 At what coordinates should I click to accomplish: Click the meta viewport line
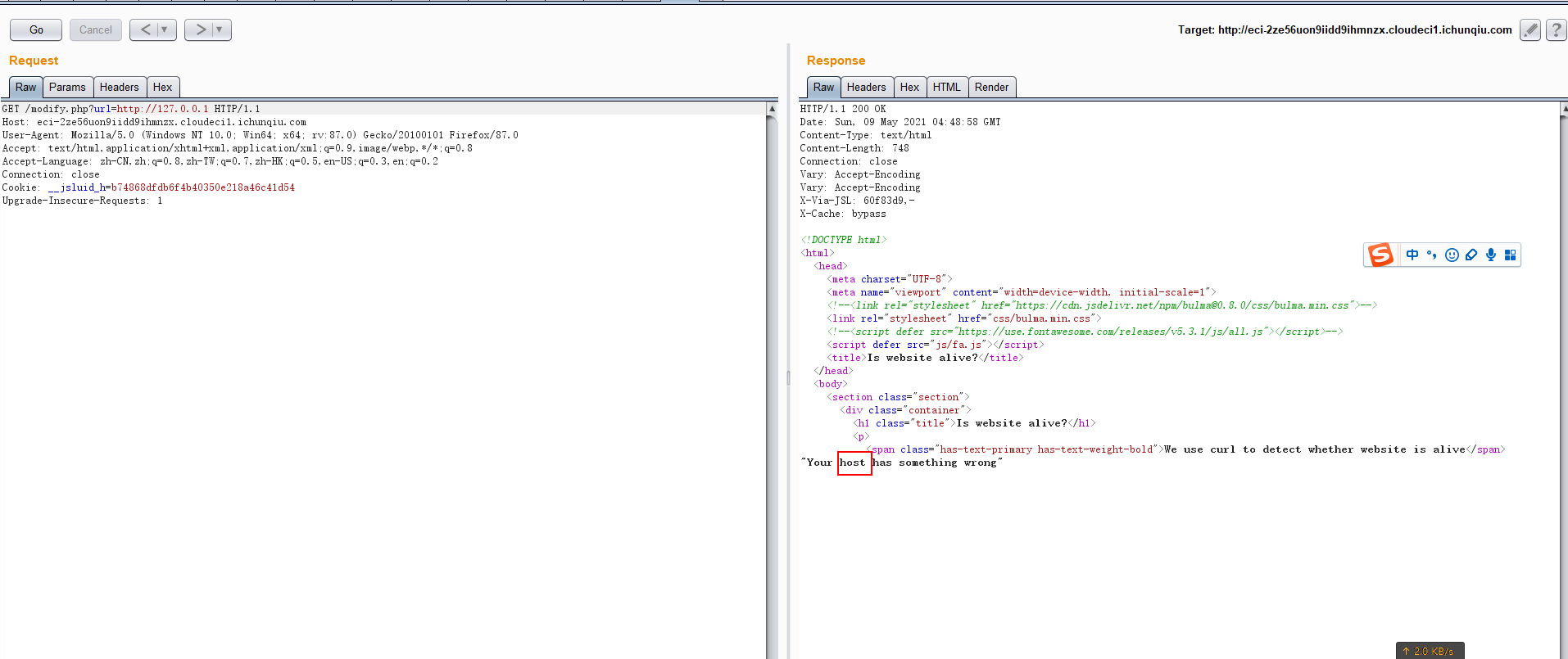tap(1022, 292)
